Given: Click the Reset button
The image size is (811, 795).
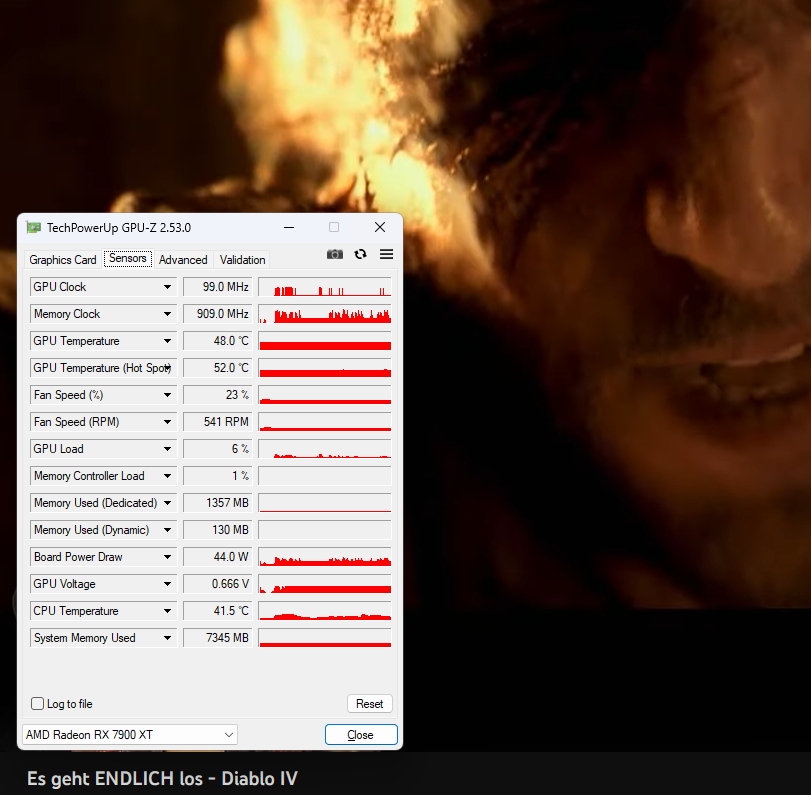Looking at the screenshot, I should coord(369,703).
